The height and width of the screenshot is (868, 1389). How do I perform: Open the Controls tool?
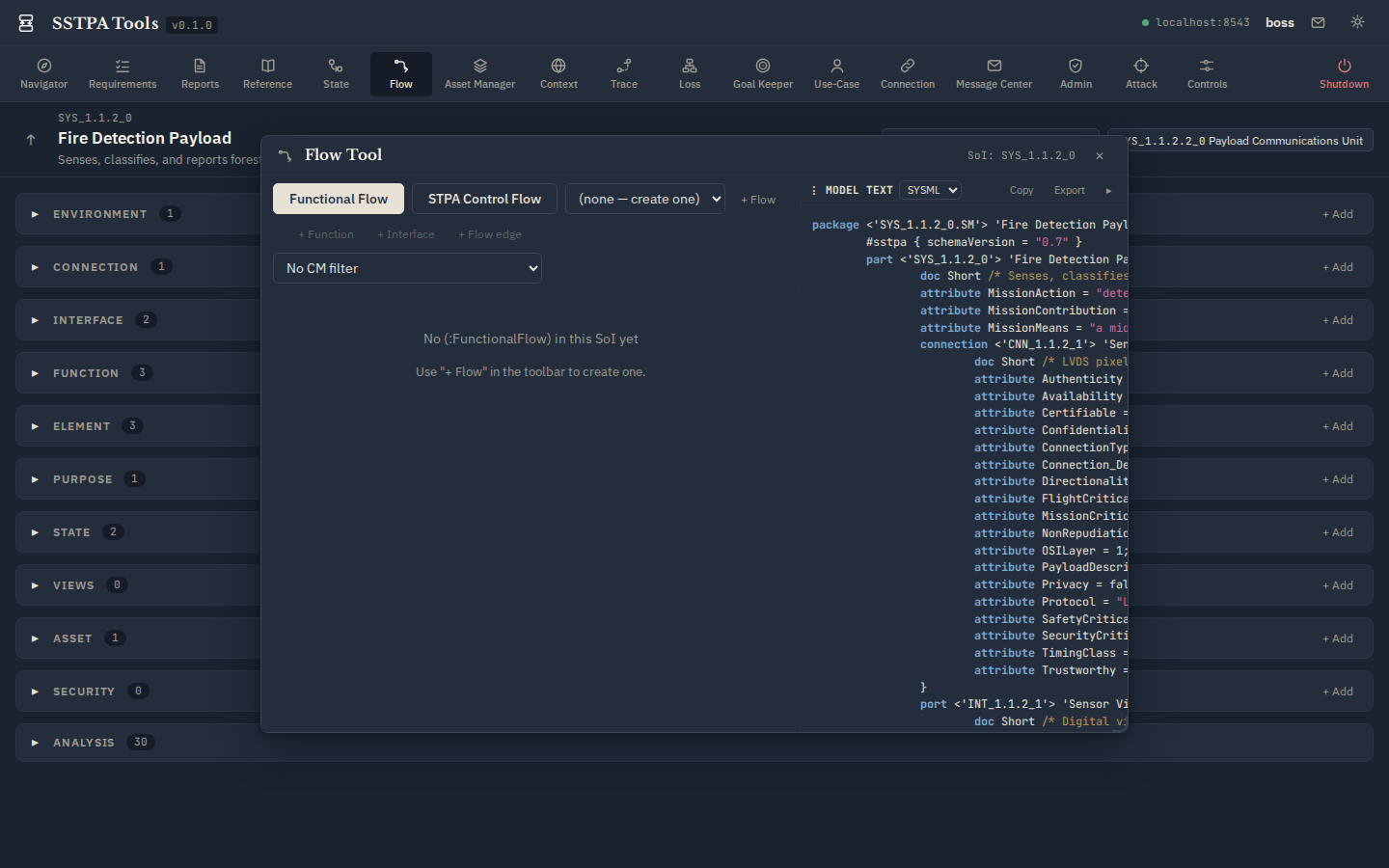[1207, 74]
